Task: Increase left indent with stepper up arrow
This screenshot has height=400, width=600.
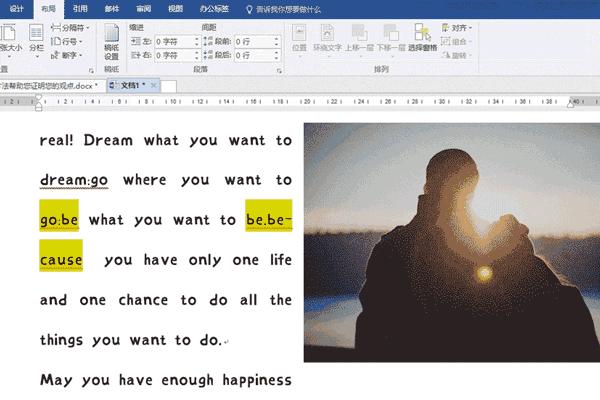Action: 197,39
